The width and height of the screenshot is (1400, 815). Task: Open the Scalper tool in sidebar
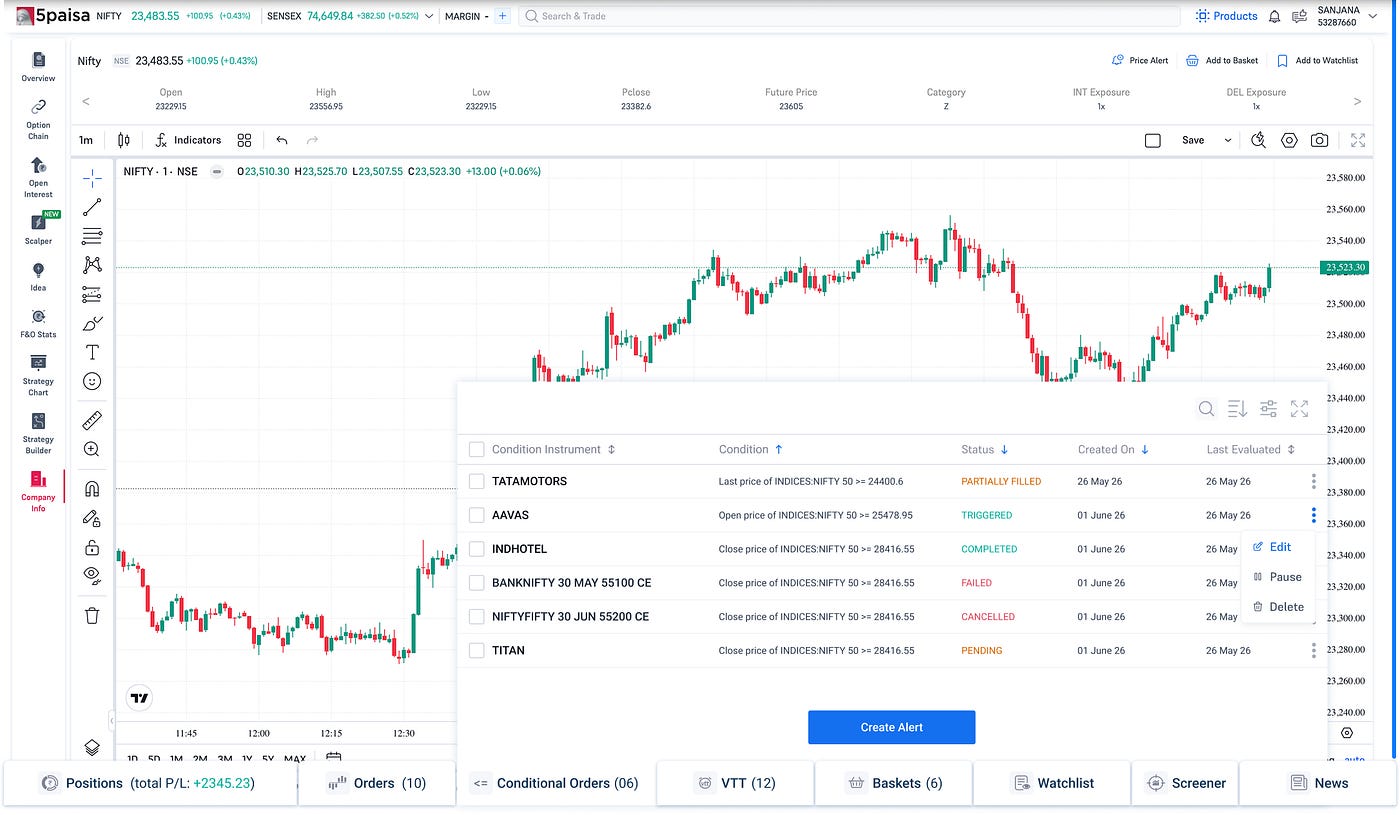(x=38, y=229)
